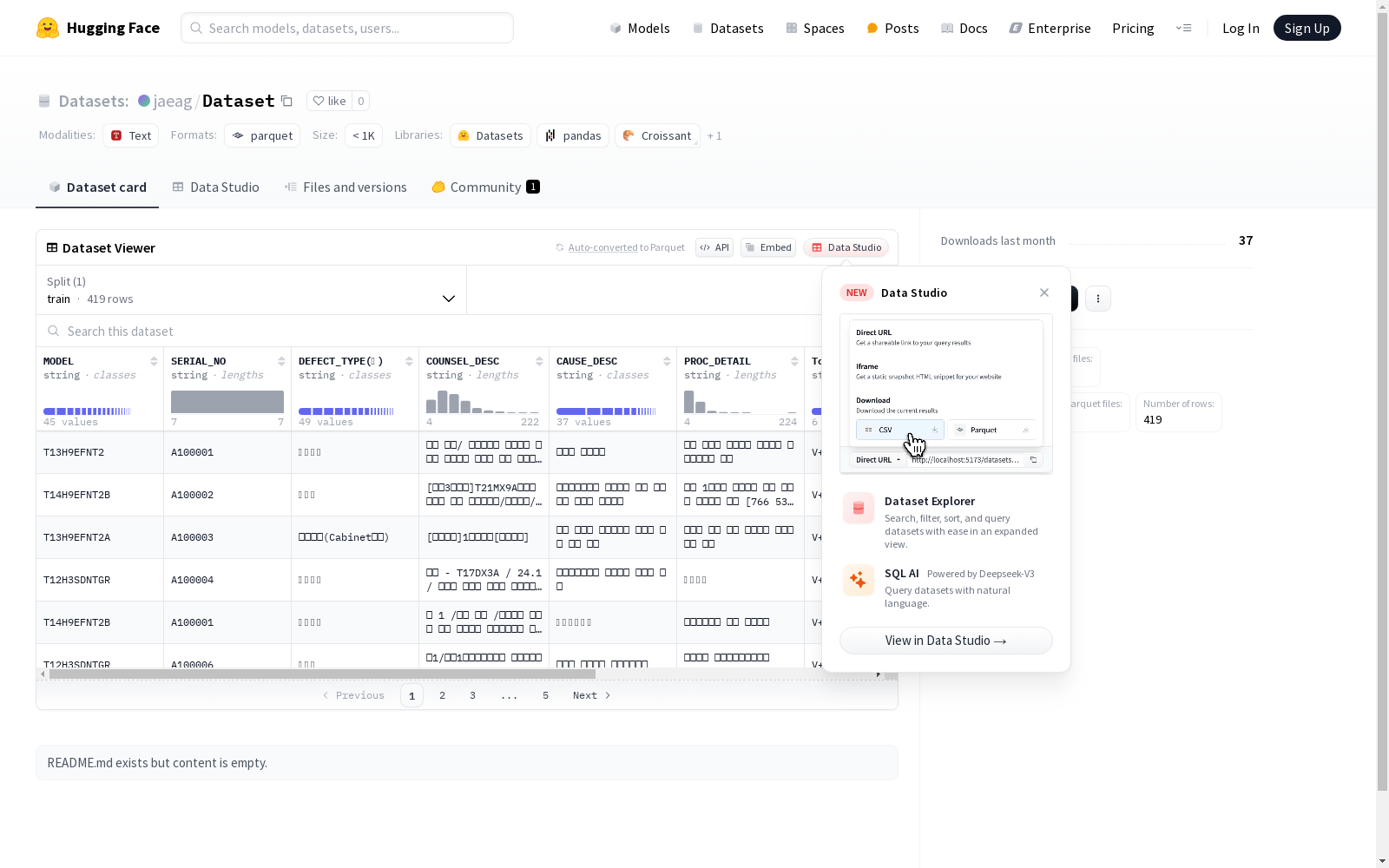Focus the main search models field

pos(347,28)
